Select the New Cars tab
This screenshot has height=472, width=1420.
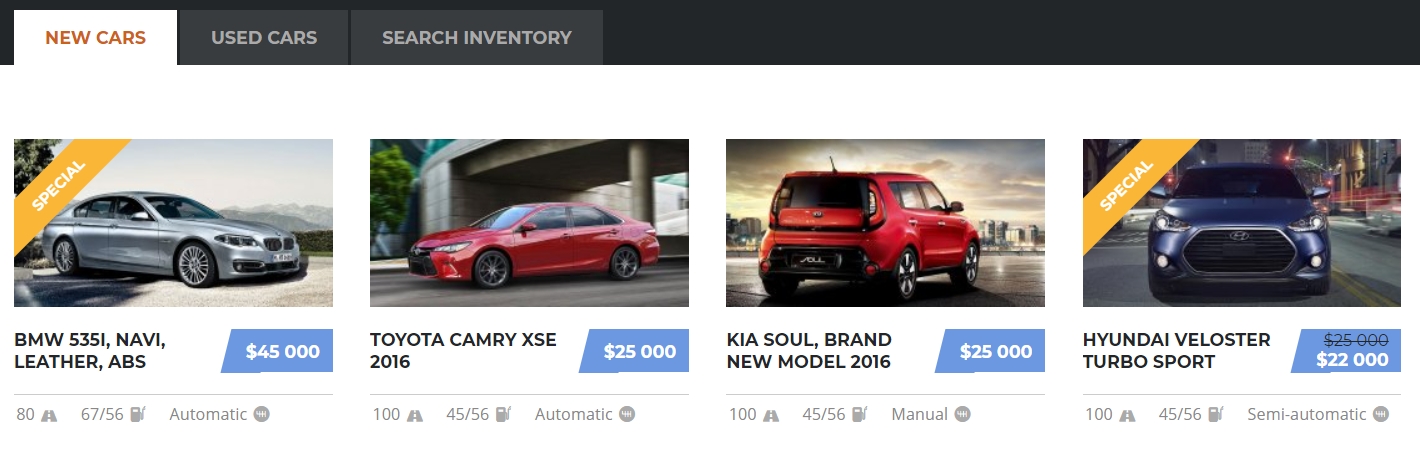coord(96,38)
